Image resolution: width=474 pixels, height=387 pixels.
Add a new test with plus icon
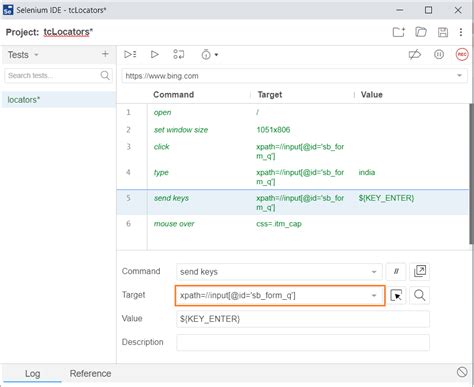click(105, 54)
